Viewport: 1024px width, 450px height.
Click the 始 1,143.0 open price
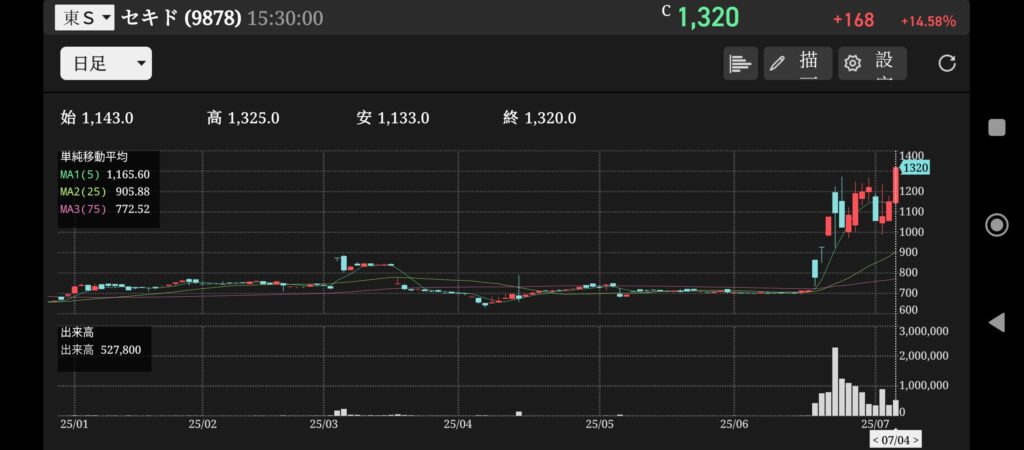(97, 118)
